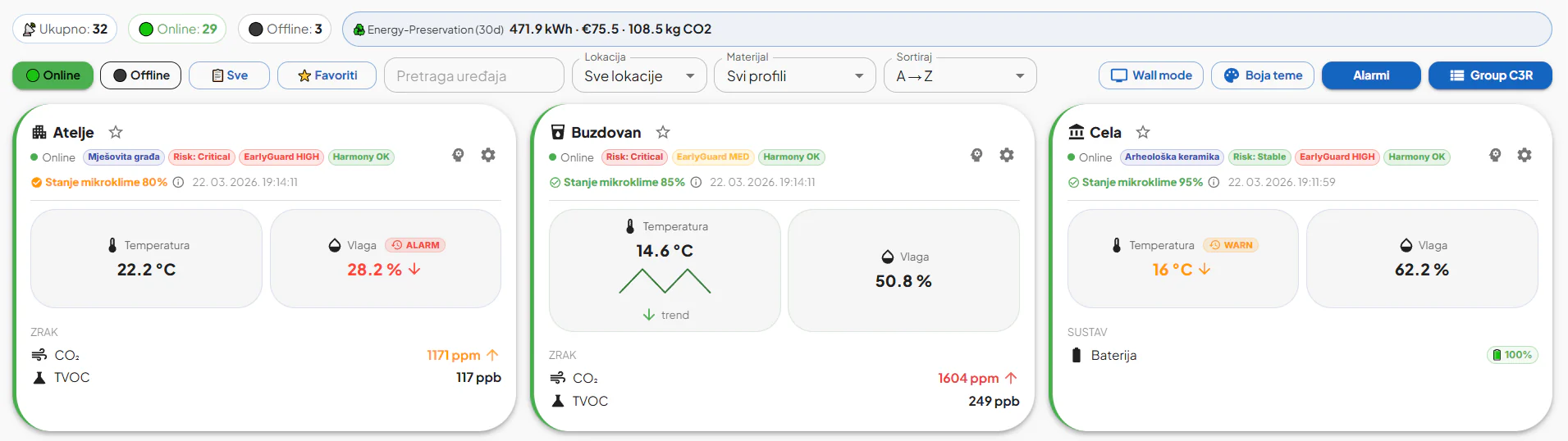Click the Ukupno: 32 counter chip
Screen dimensions: 1568x441
65,29
